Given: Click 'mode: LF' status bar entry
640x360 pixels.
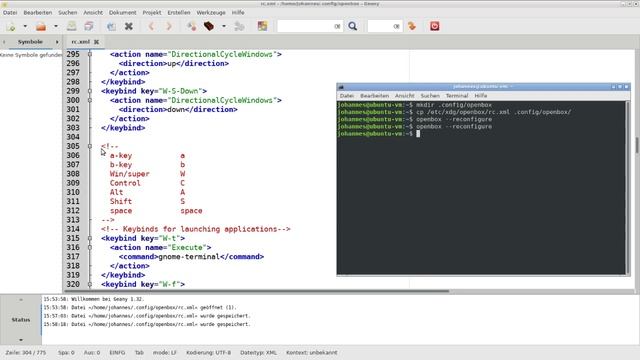Looking at the screenshot, I should (164, 353).
